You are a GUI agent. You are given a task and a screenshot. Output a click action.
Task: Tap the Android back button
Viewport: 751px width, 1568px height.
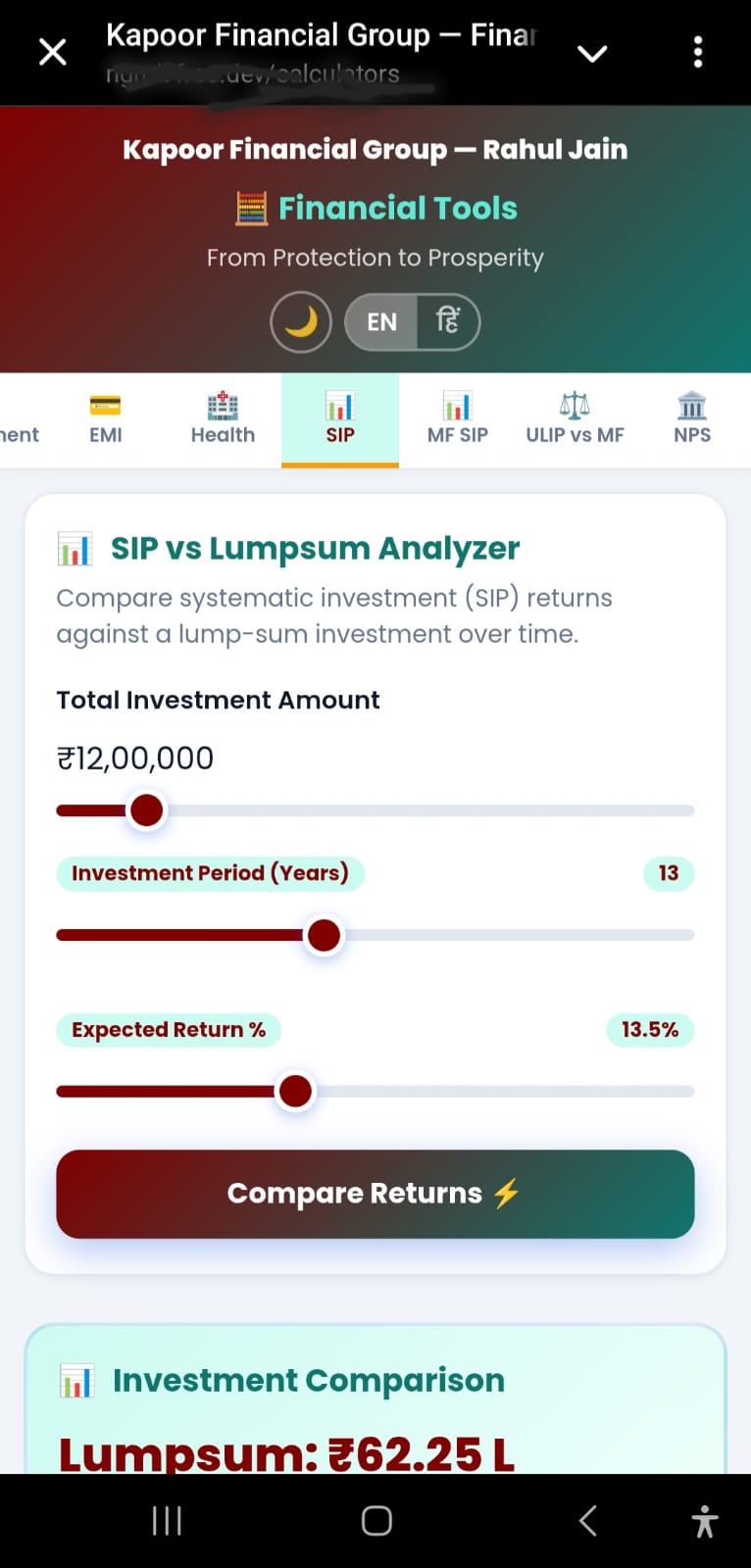pyautogui.click(x=587, y=1521)
